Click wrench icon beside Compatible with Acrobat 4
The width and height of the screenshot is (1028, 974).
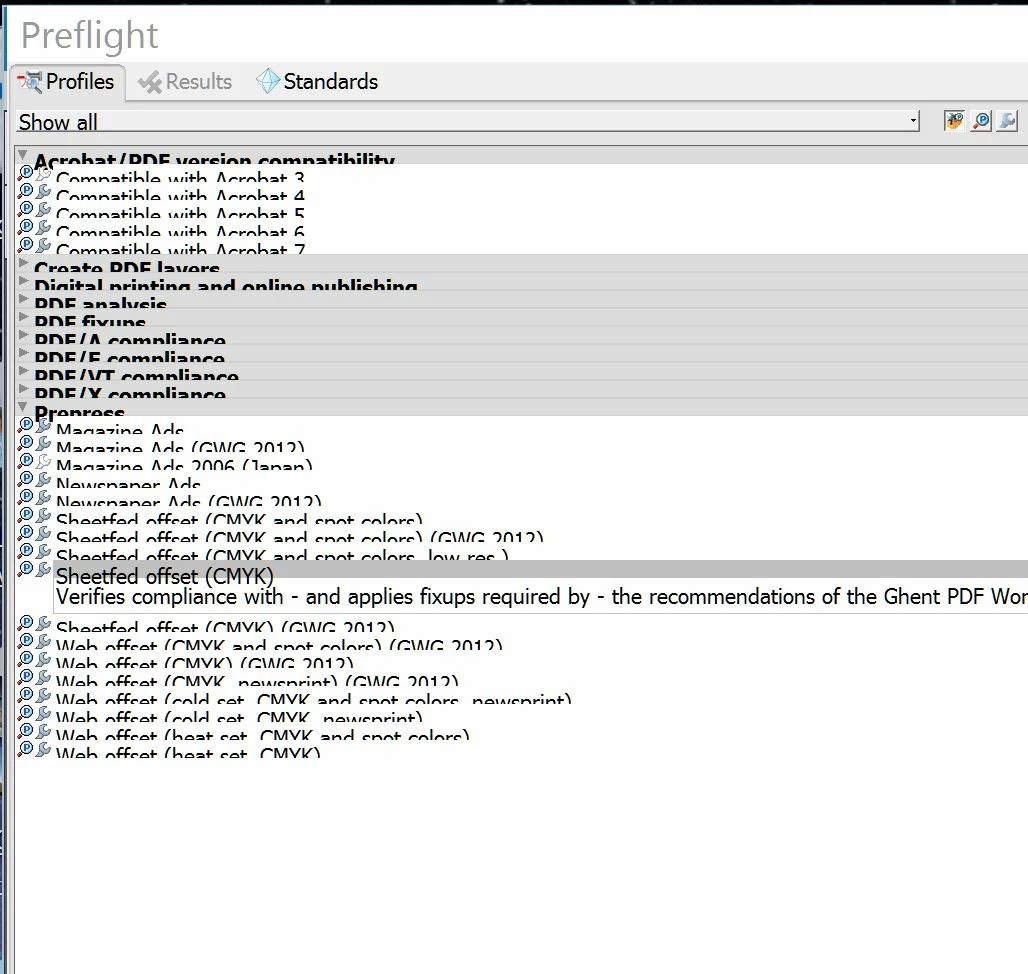[x=43, y=191]
